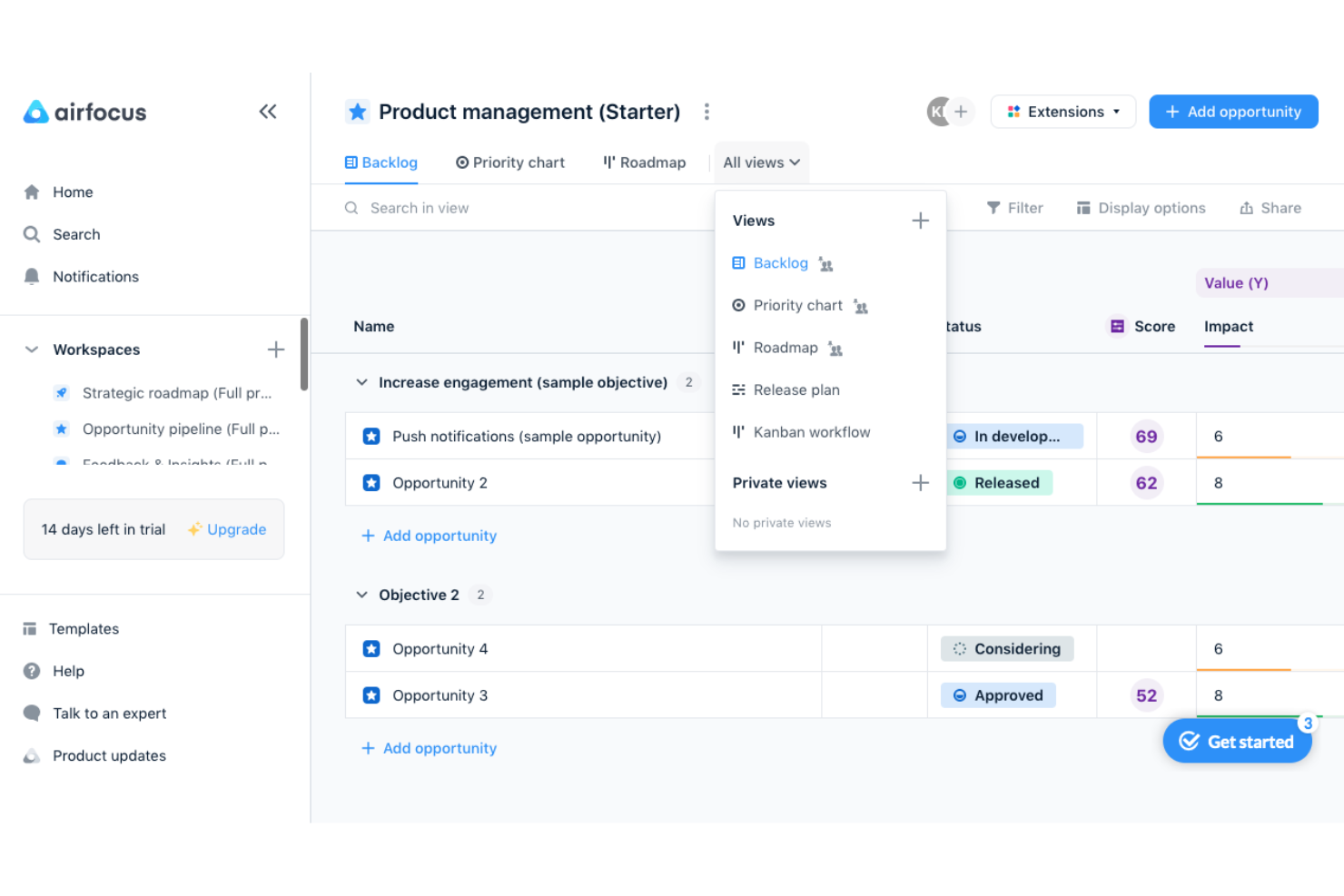
Task: Open the Filter options
Action: point(1014,208)
